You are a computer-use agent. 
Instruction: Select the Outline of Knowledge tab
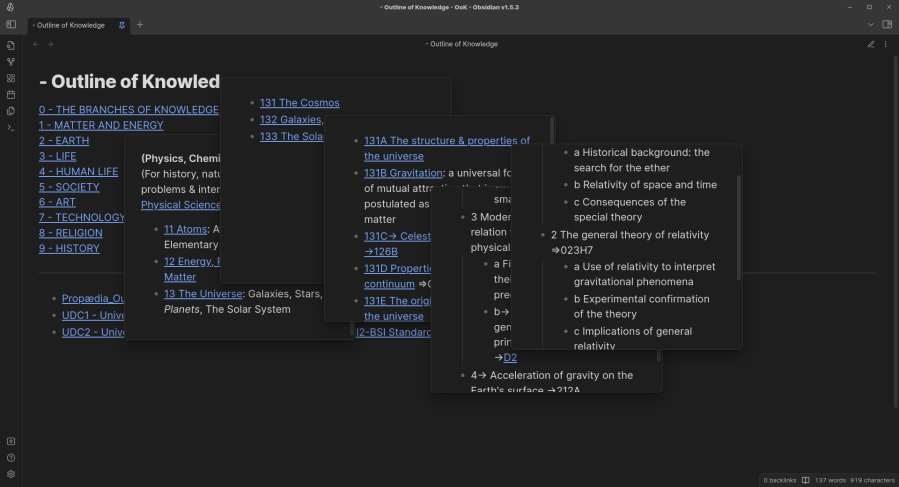coord(70,25)
